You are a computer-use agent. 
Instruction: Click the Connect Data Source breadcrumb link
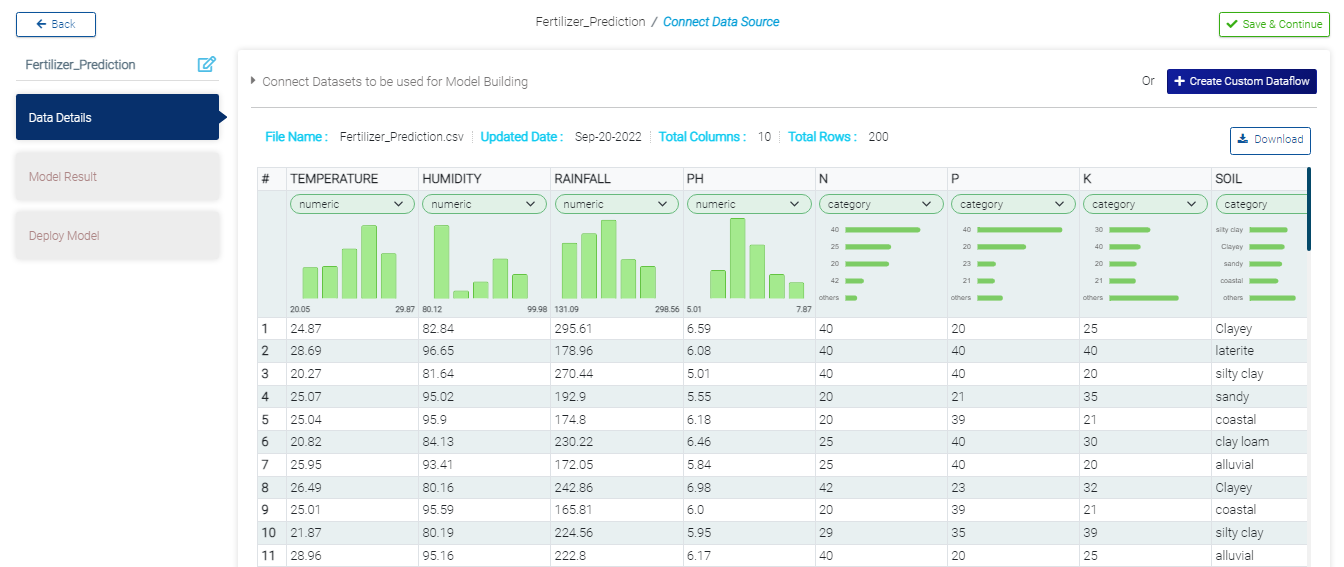point(720,22)
